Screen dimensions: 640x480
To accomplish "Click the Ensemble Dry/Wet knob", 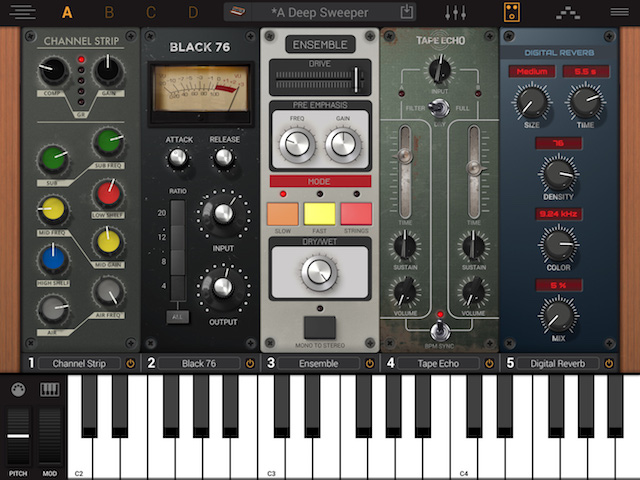I will [320, 273].
